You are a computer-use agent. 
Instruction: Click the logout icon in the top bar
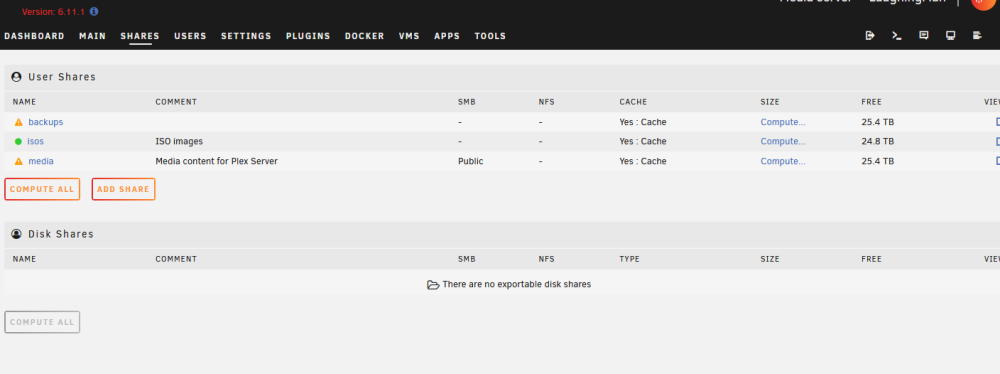click(x=870, y=36)
